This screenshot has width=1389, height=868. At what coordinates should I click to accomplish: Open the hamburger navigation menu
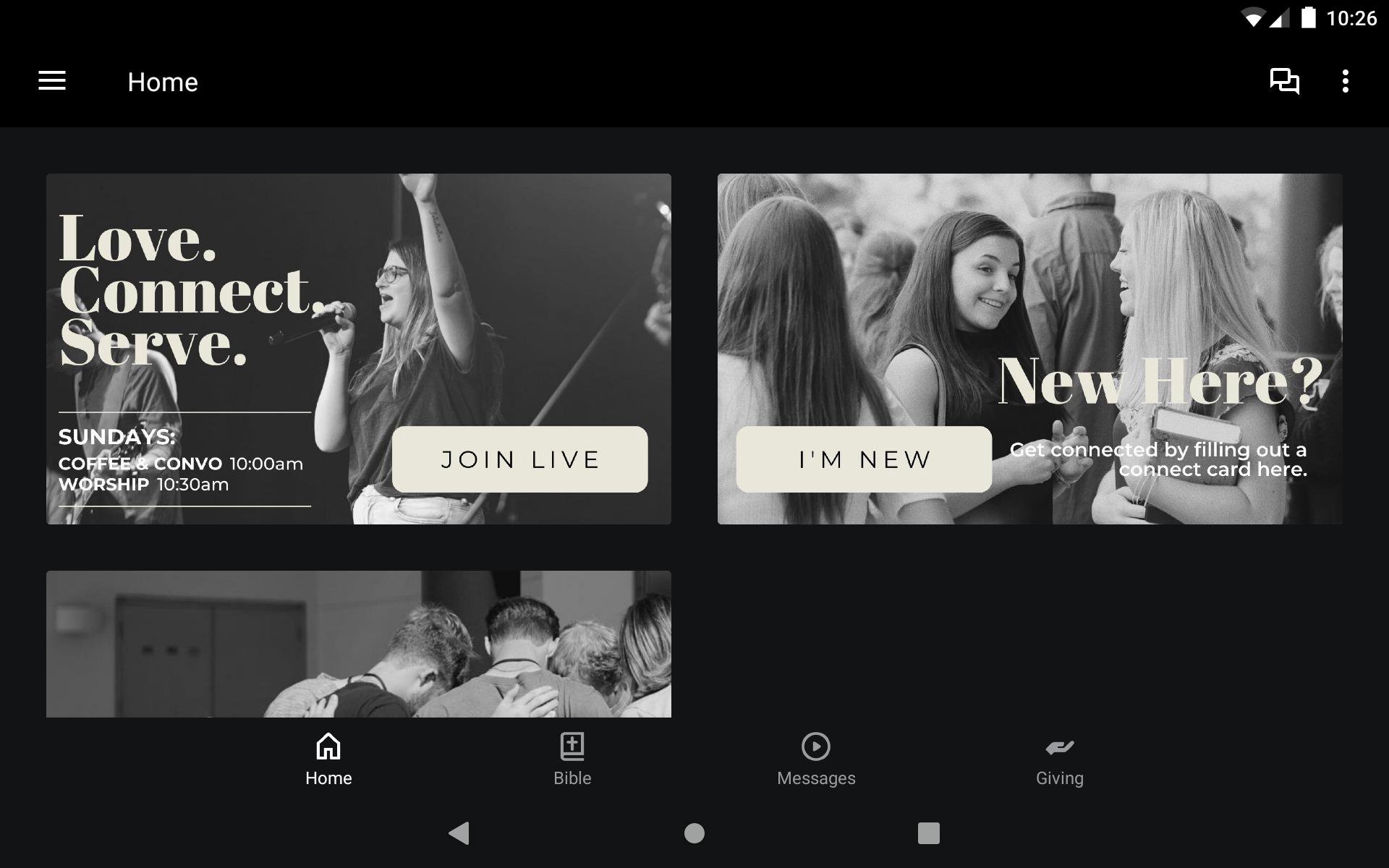pos(52,81)
